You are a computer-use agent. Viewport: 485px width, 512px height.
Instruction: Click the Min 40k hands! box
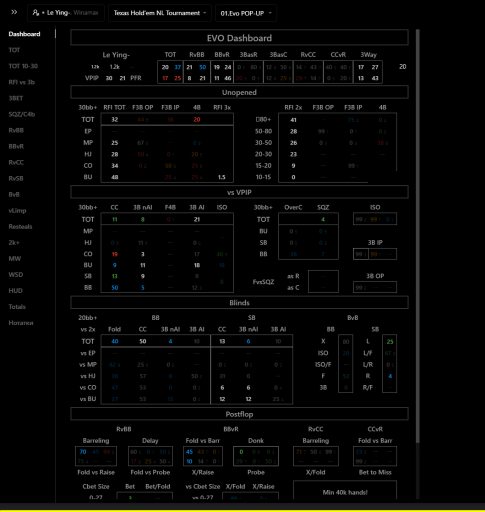coord(345,490)
